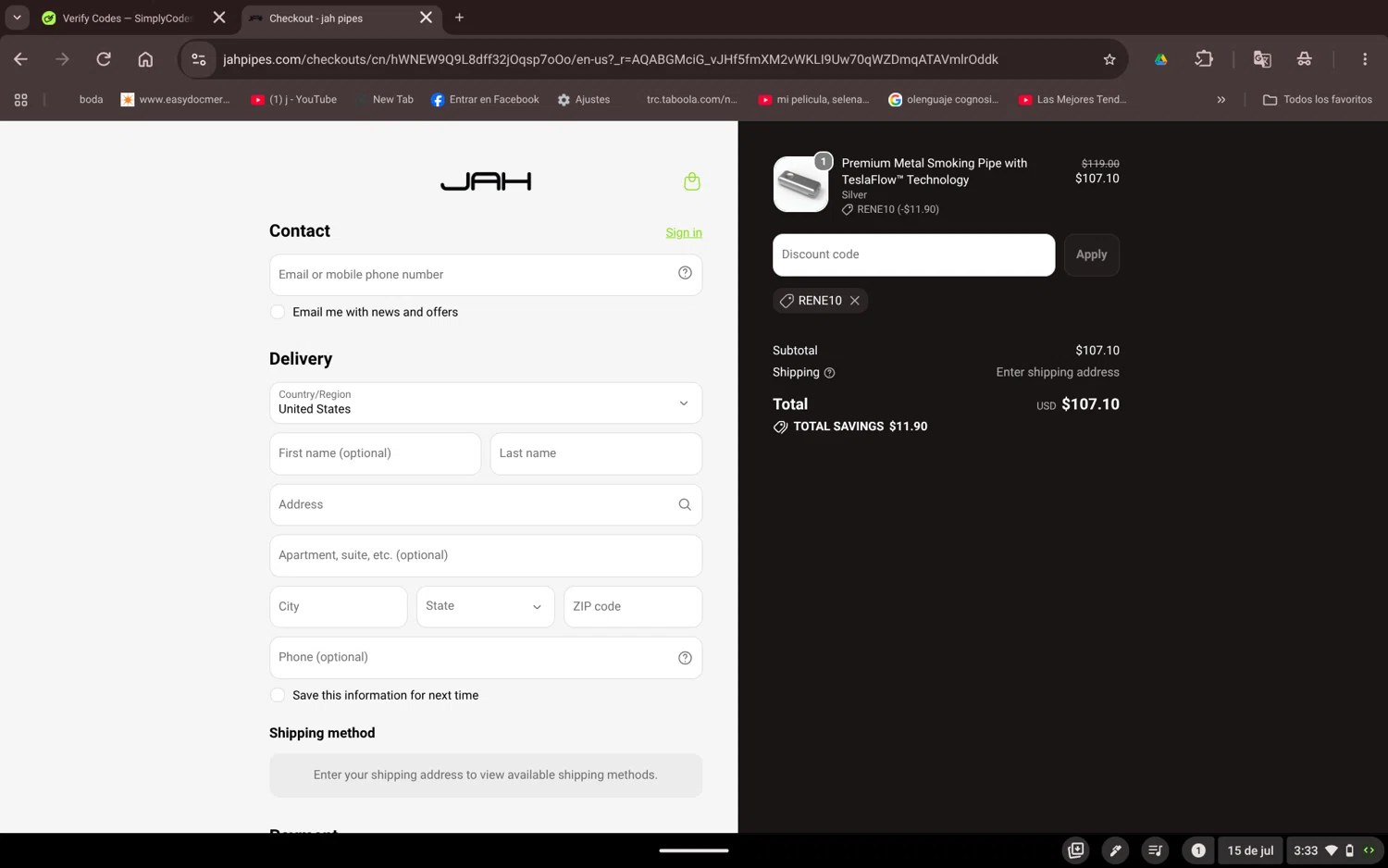Open the Google Translate extension icon

pos(1262,59)
